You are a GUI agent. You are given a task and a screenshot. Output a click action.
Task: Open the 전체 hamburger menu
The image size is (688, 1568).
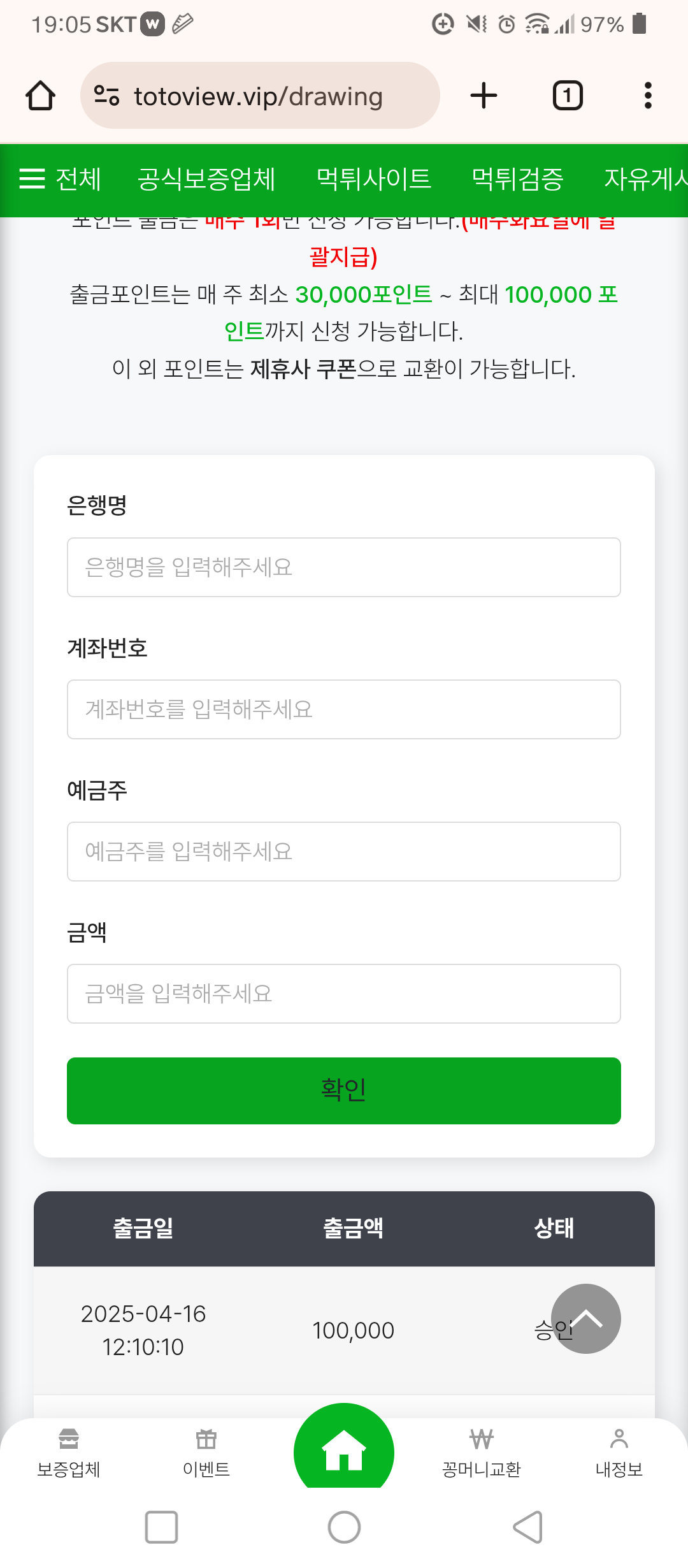tap(60, 179)
